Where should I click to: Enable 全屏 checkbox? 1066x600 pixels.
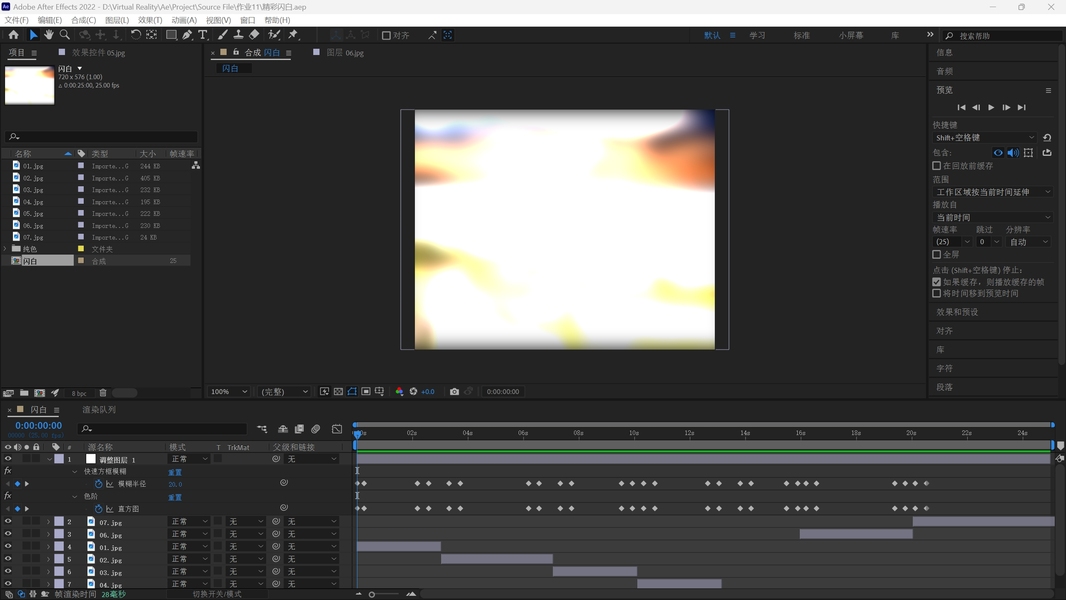pos(936,254)
